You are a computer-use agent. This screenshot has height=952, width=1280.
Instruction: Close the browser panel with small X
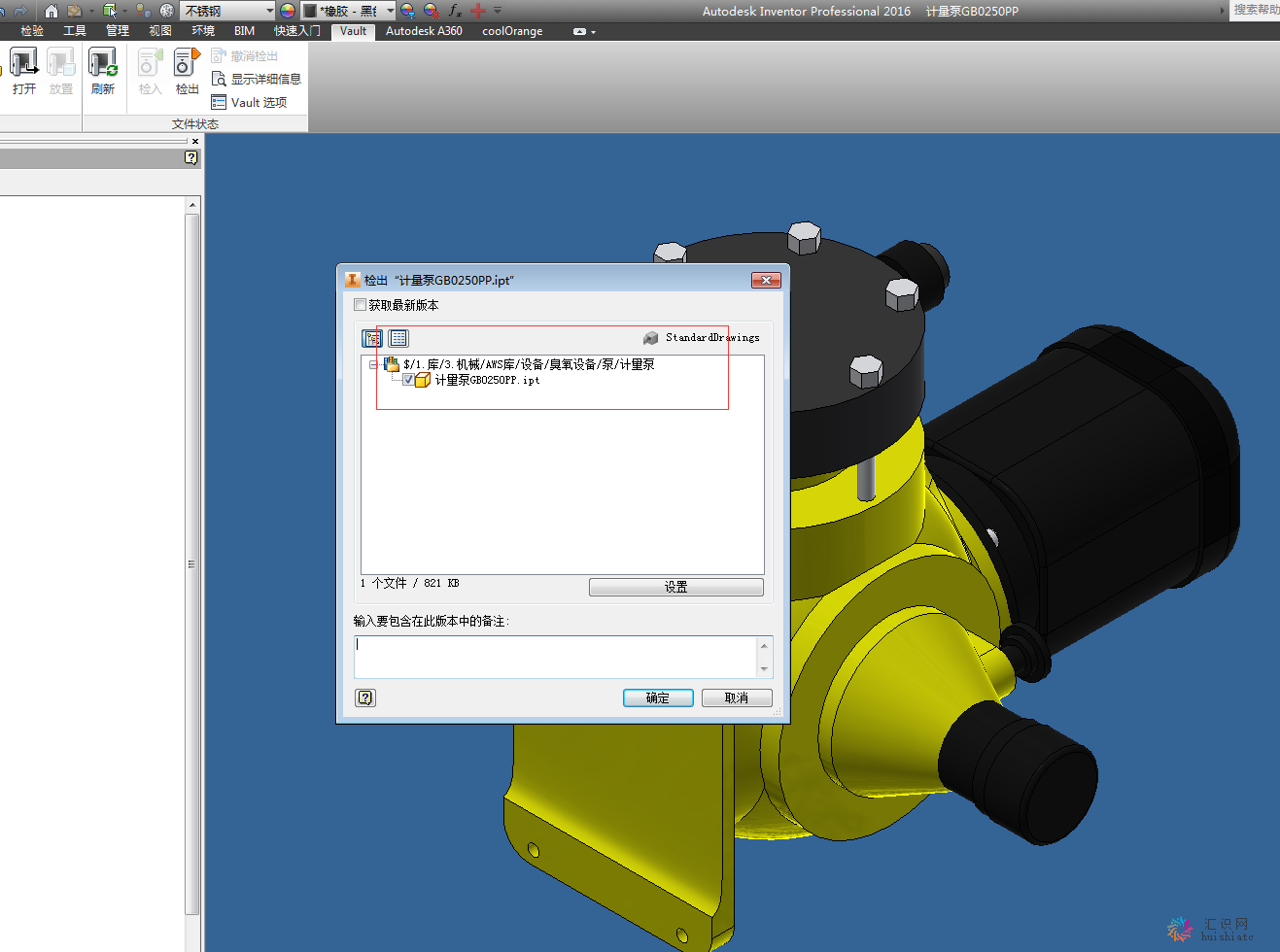tap(194, 141)
